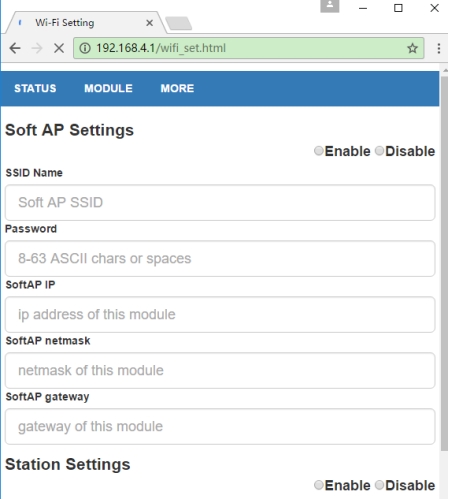Stop page loading with X button
This screenshot has height=499, width=449.
click(59, 48)
